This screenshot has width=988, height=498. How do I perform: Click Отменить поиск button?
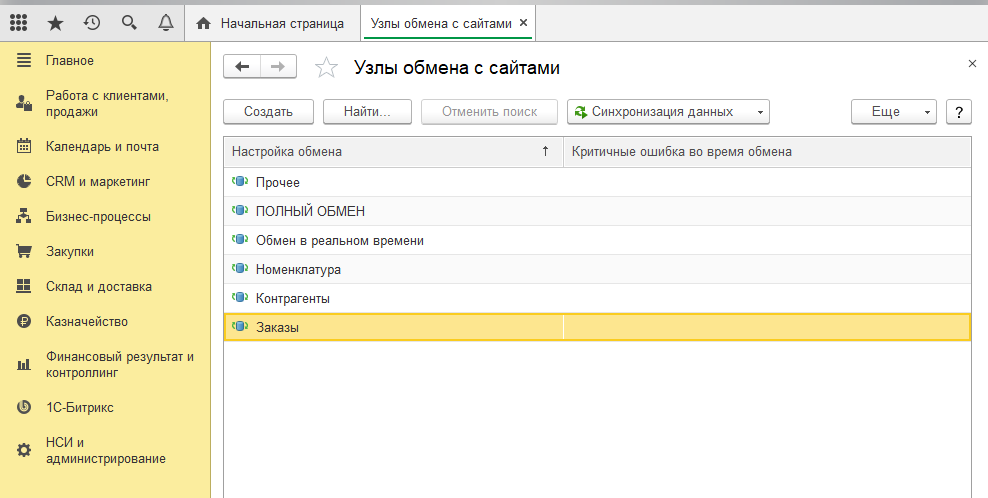[x=490, y=112]
